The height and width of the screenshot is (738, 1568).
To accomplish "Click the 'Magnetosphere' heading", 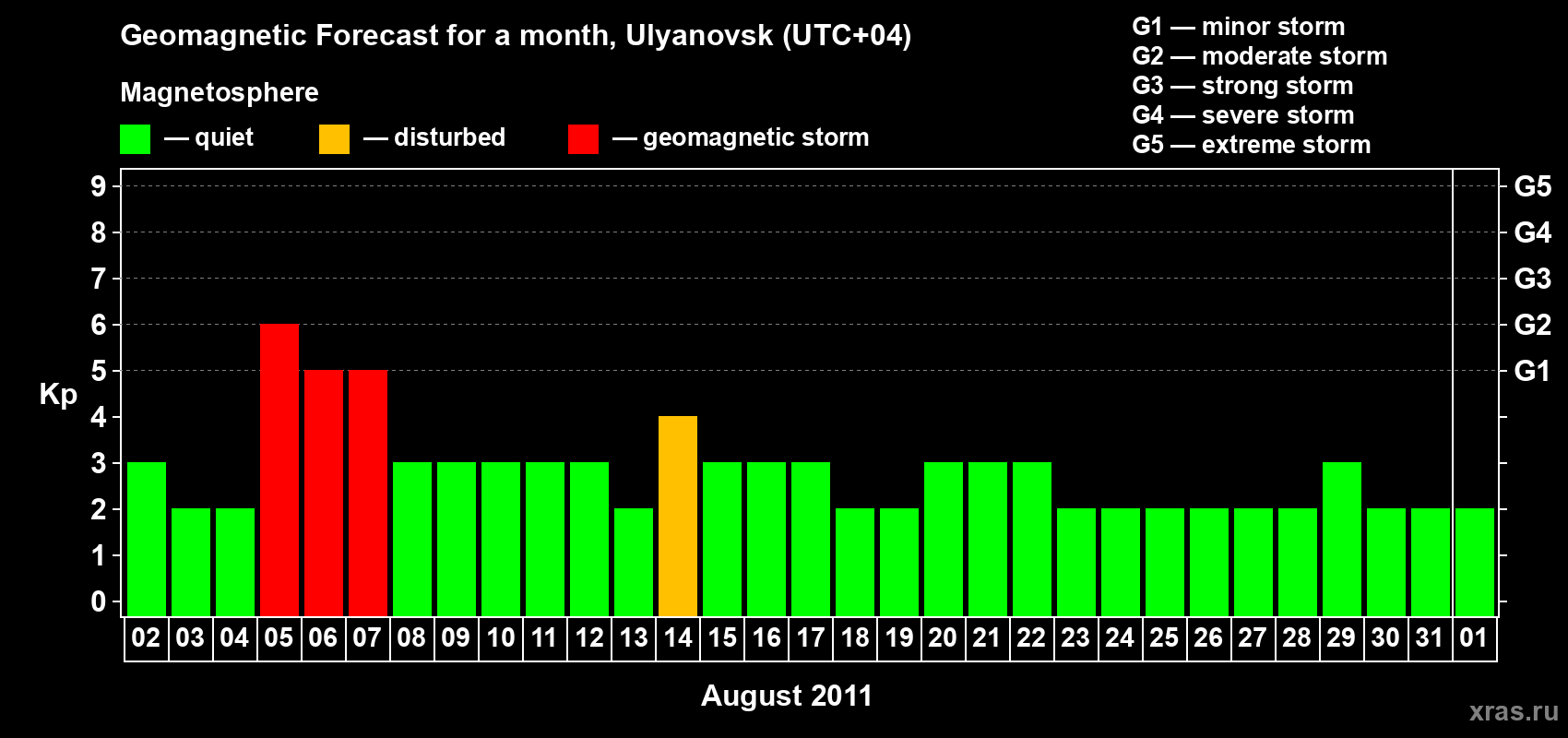I will (220, 92).
